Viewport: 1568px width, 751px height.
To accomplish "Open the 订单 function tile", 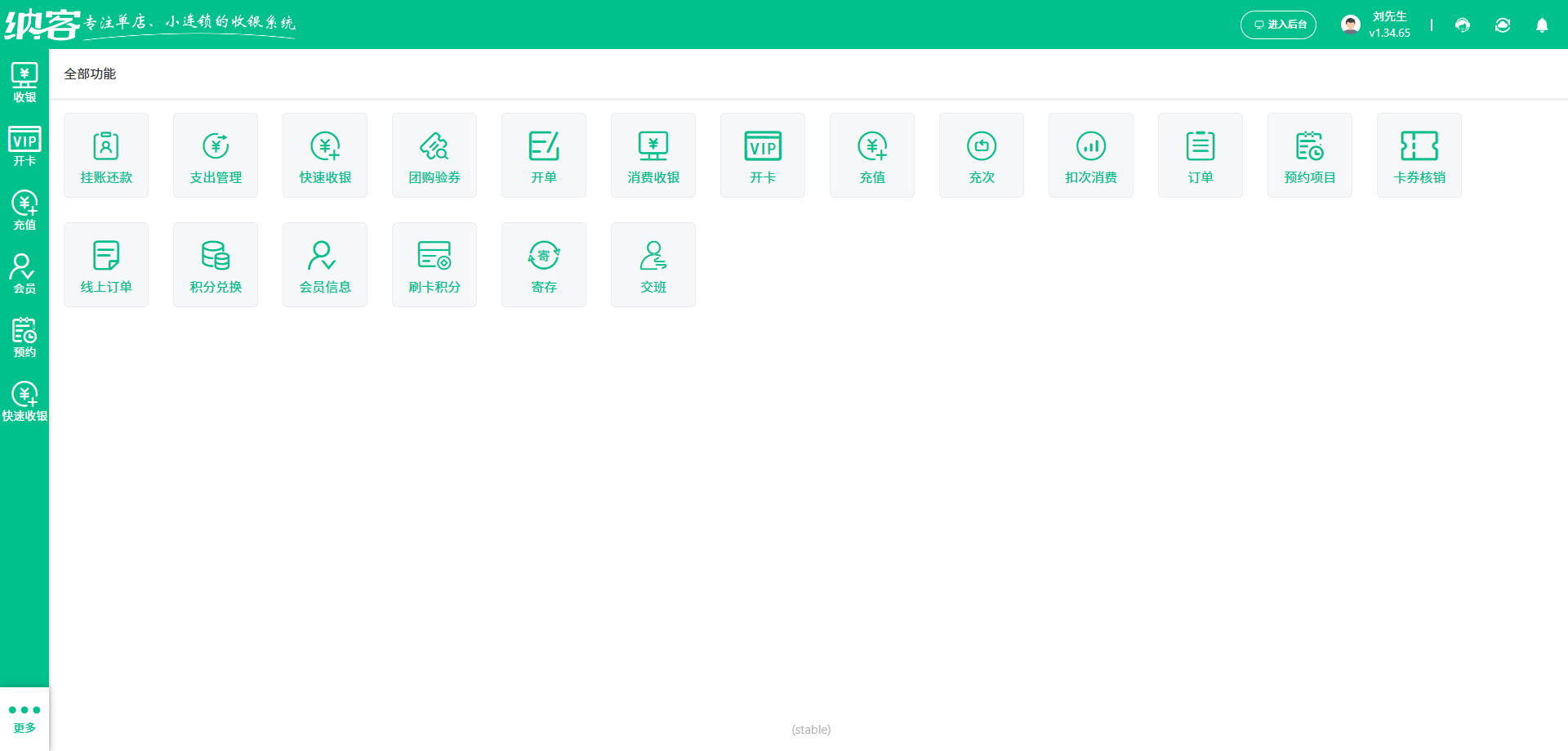I will [1200, 155].
